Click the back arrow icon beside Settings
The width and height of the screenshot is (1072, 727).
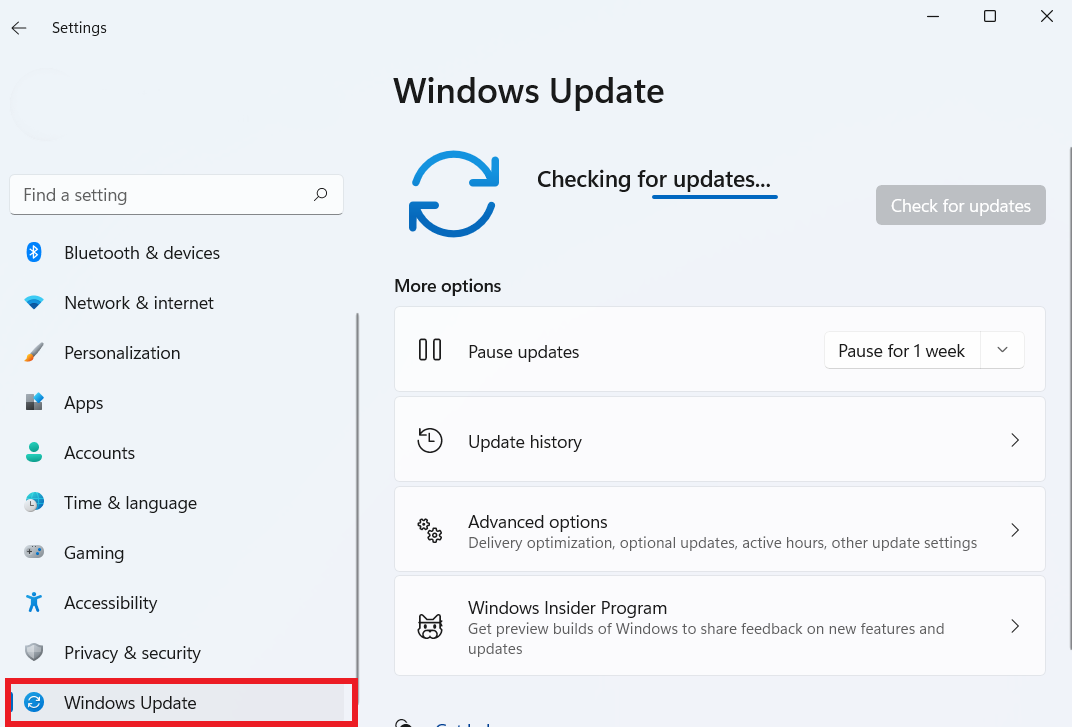pos(18,28)
